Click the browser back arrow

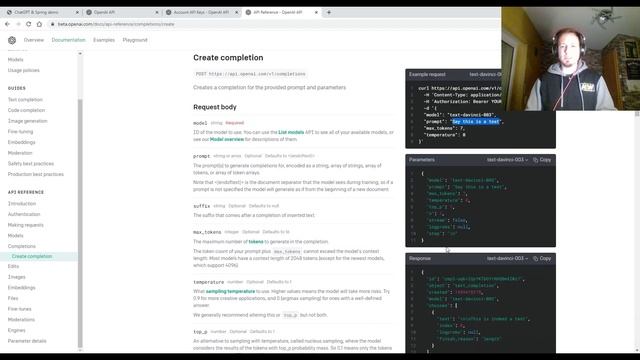click(x=7, y=24)
